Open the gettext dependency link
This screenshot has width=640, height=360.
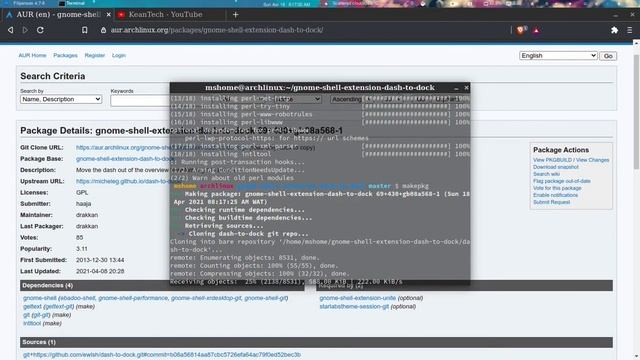[x=32, y=307]
